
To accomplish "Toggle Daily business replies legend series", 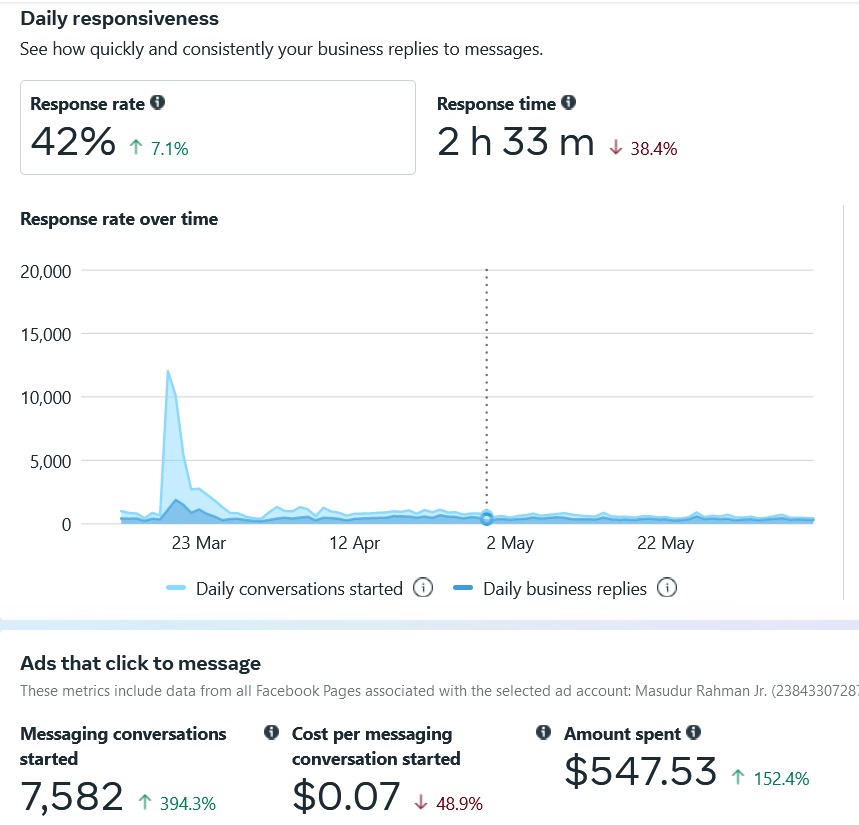I will point(565,589).
